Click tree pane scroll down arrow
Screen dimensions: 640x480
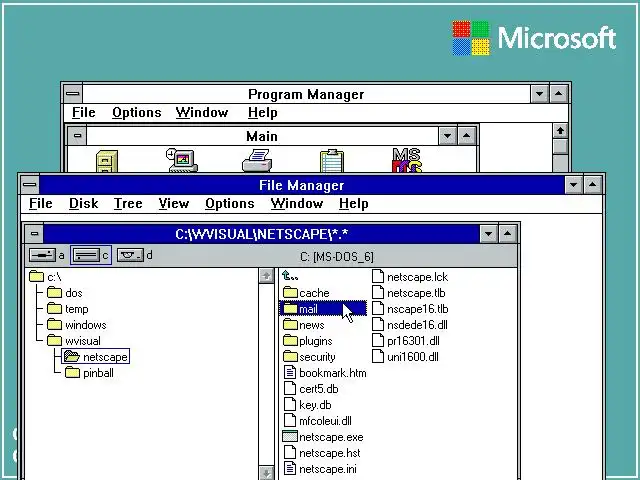266,473
